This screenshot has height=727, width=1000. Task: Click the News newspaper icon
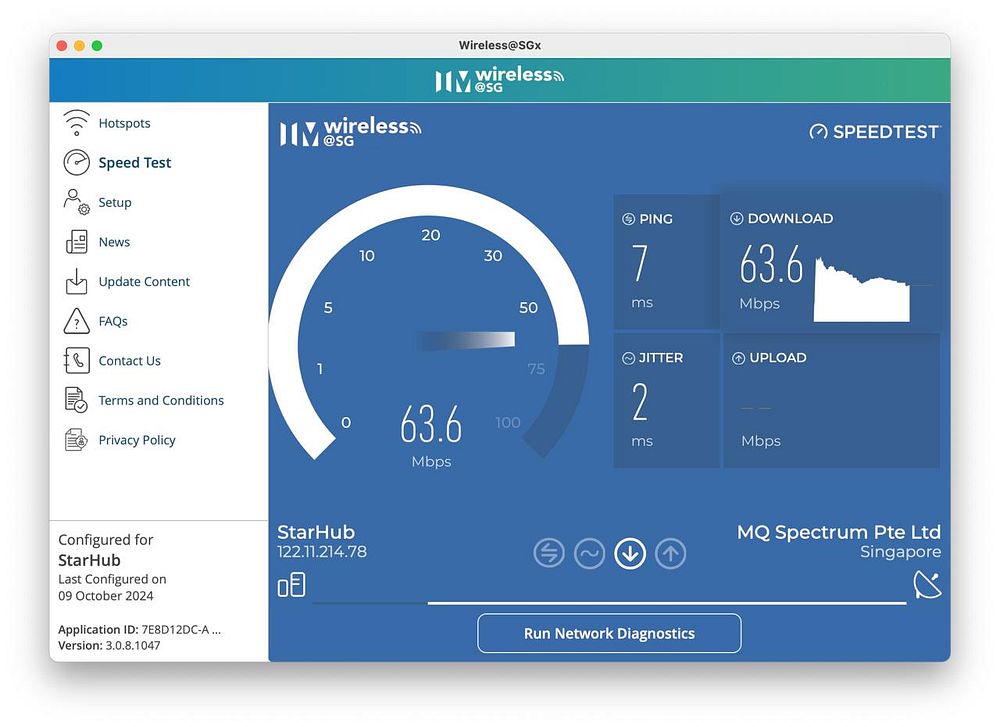(77, 242)
